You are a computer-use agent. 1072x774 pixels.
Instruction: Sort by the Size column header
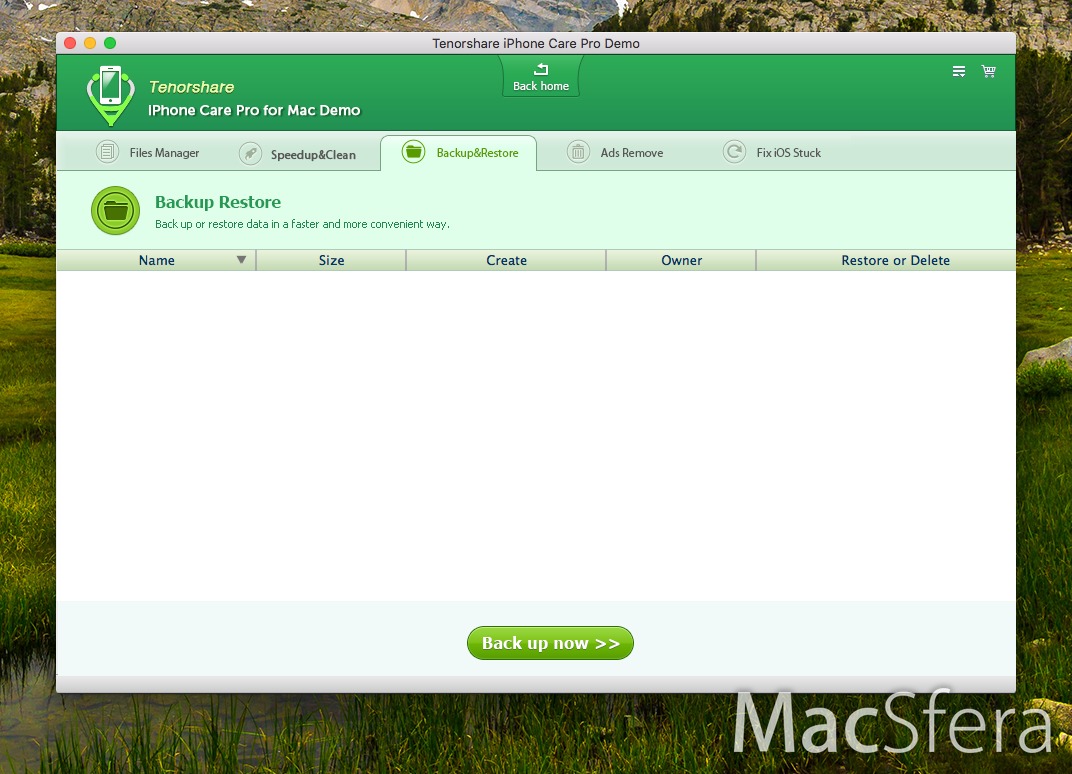tap(332, 261)
